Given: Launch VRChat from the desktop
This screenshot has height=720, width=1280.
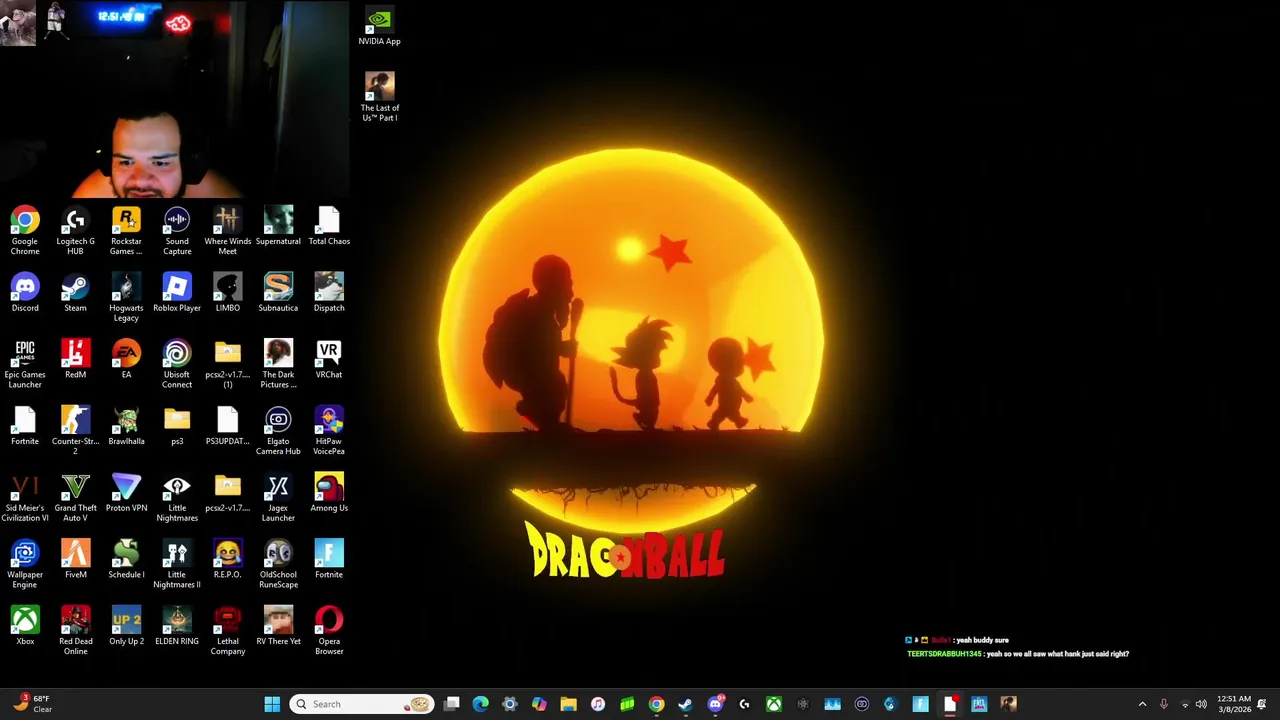Looking at the screenshot, I should (x=329, y=359).
